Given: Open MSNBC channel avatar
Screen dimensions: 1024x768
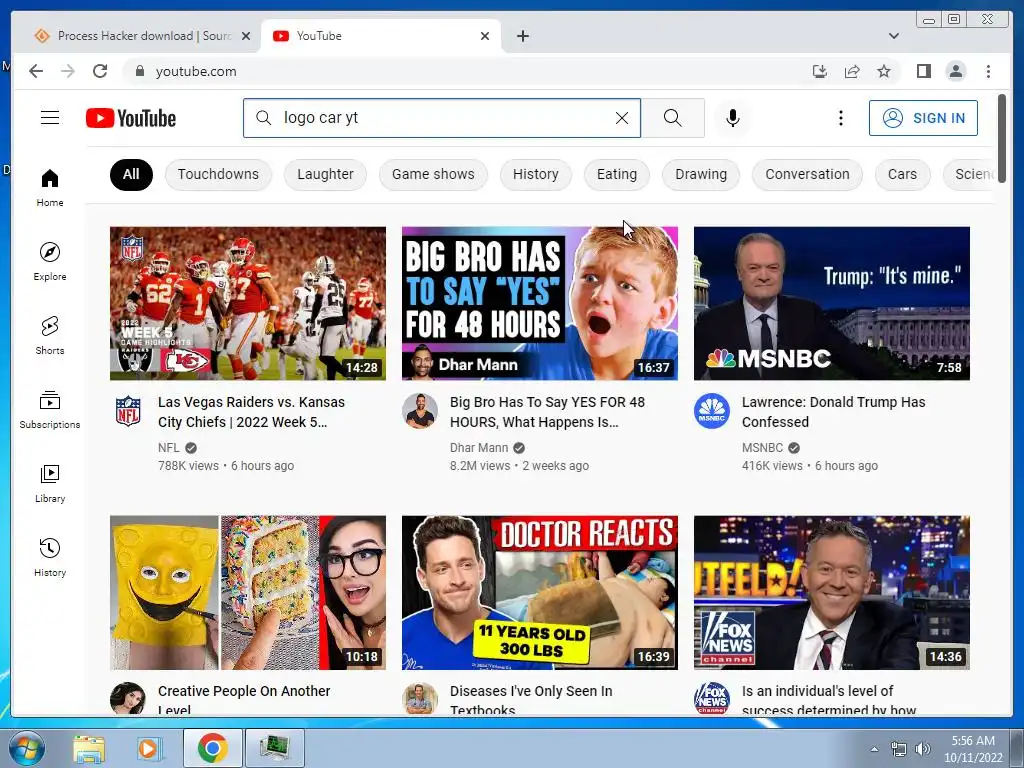Looking at the screenshot, I should (712, 411).
